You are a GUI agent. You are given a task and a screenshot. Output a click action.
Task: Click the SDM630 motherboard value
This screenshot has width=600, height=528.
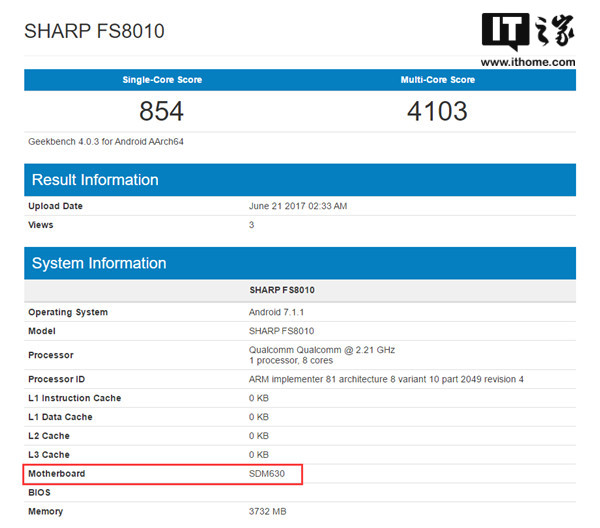coord(268,473)
